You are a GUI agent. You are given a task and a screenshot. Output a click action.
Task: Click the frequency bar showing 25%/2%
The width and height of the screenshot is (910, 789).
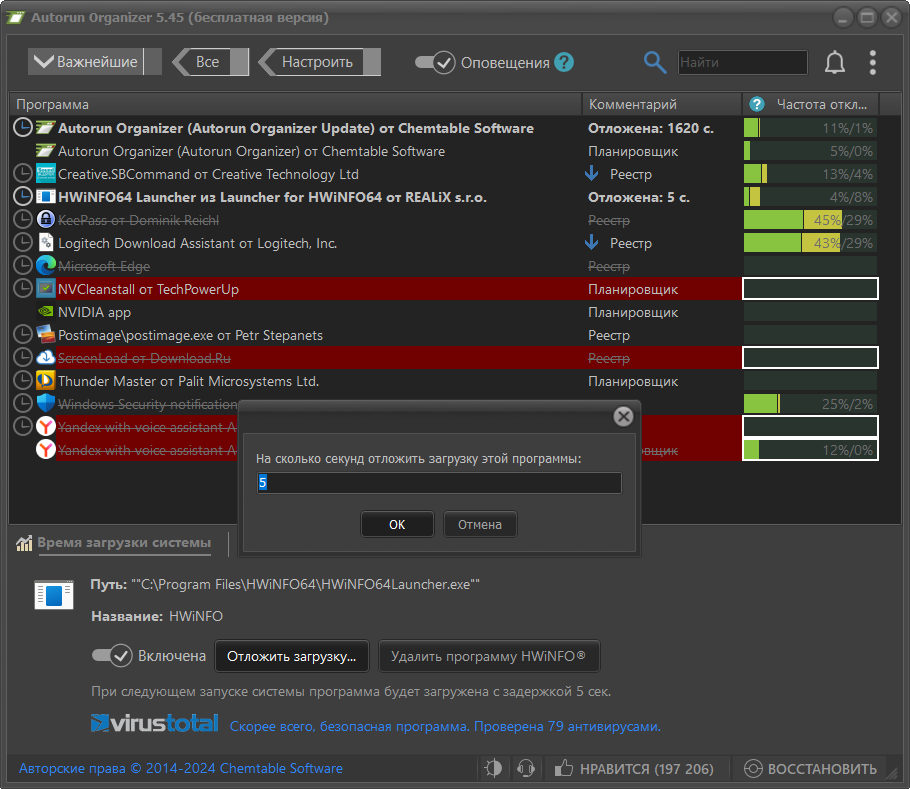(x=810, y=403)
